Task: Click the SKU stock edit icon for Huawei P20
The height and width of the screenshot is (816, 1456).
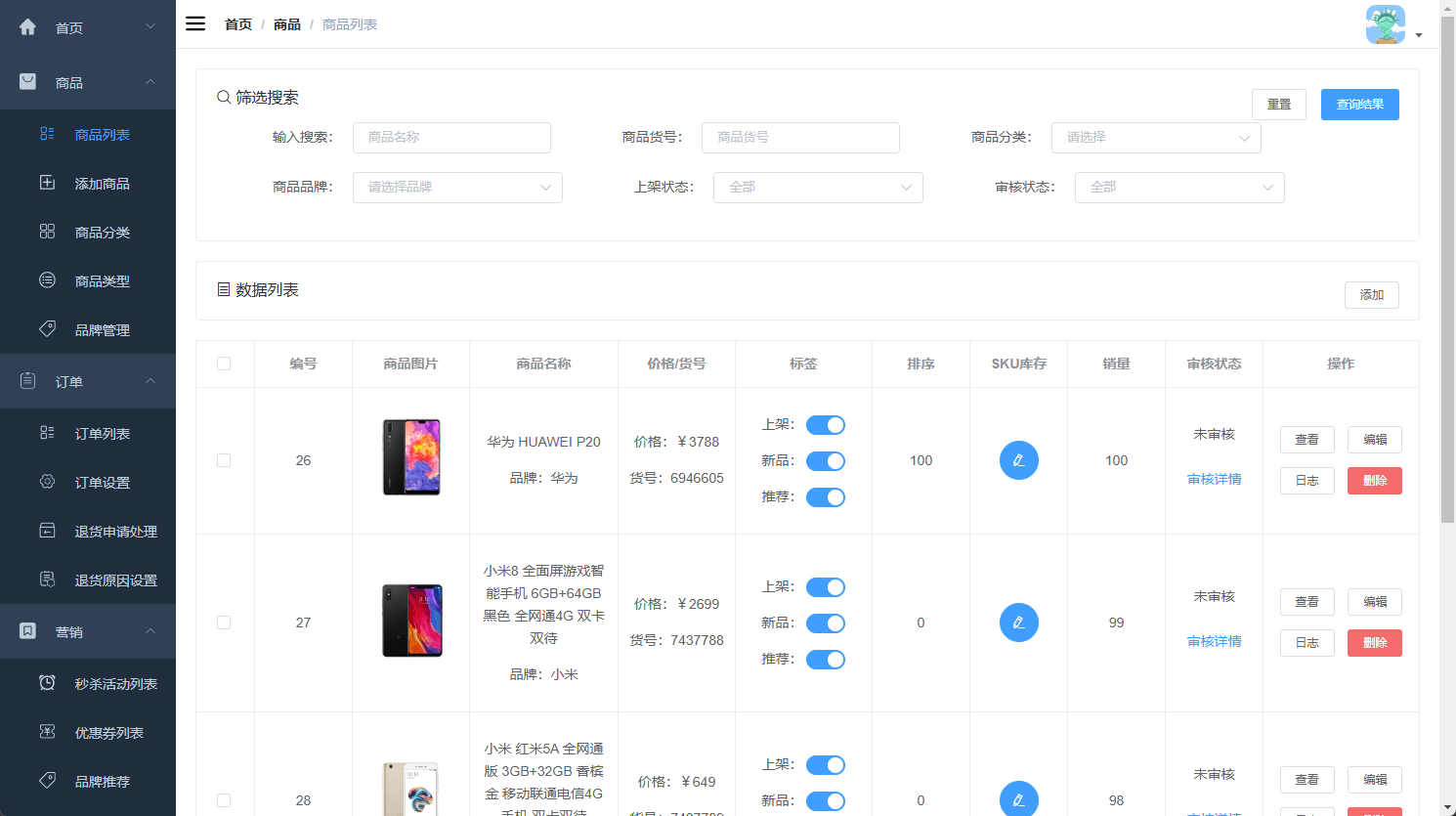Action: [1018, 460]
